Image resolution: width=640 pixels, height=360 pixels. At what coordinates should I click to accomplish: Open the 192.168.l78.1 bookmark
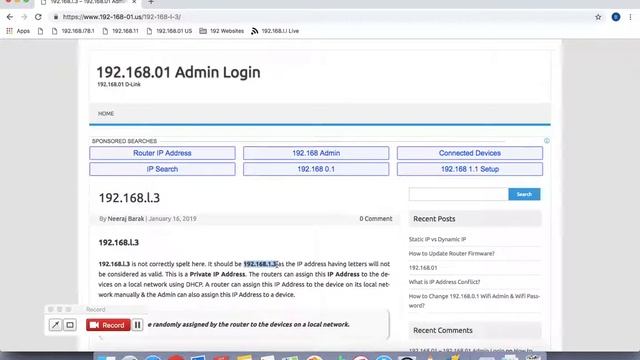(x=73, y=31)
